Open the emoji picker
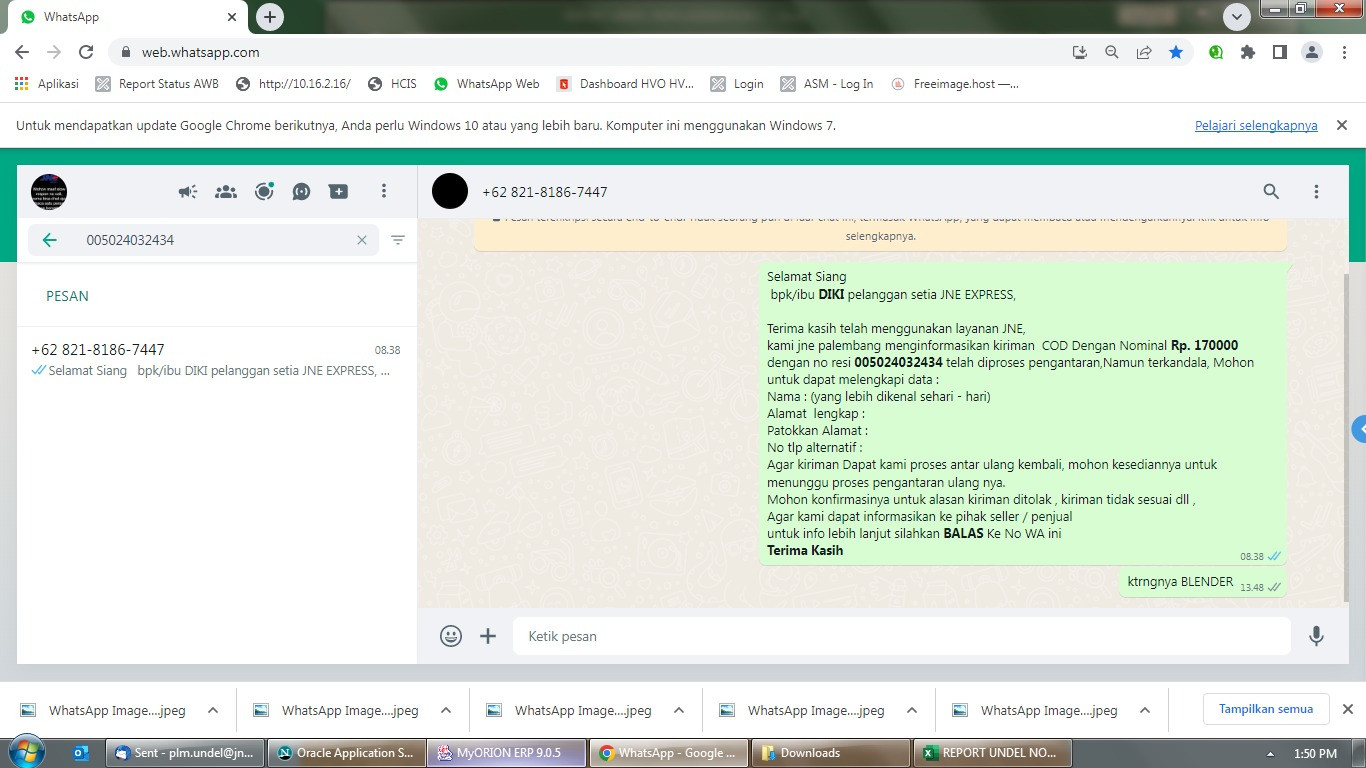Screen dimensions: 1366x768 click(451, 636)
